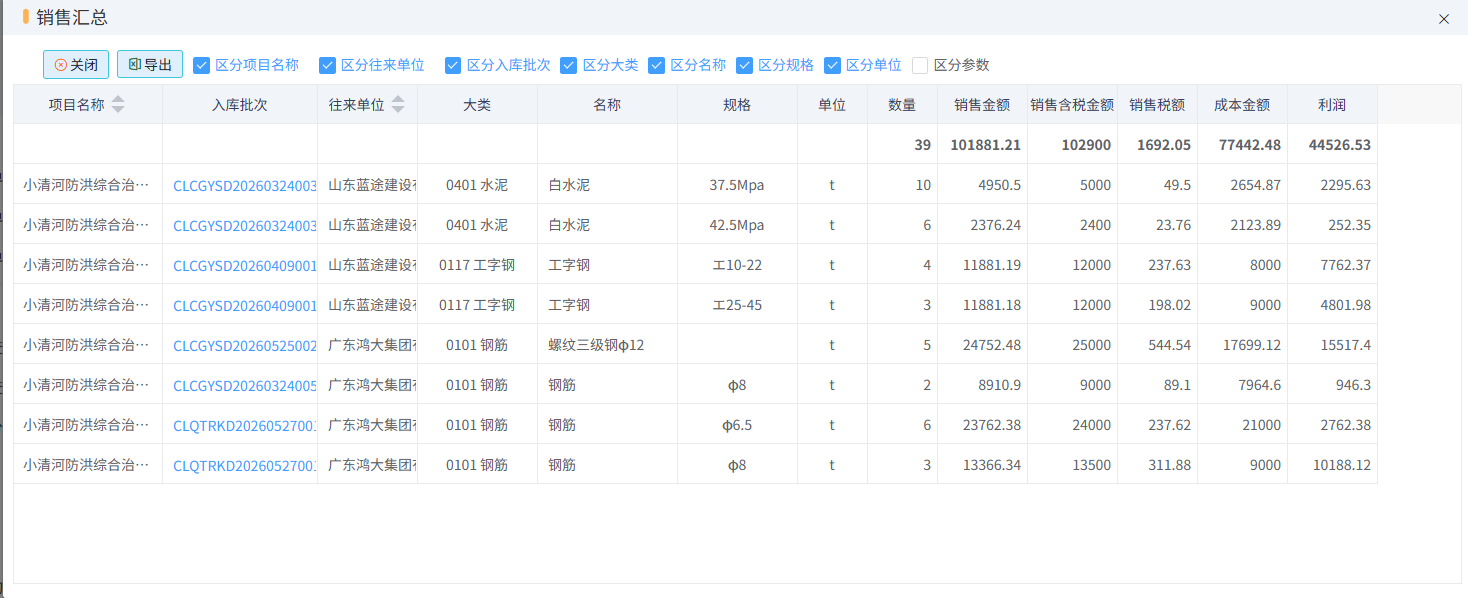Click the 数量 column header
1468x598 pixels.
click(902, 105)
